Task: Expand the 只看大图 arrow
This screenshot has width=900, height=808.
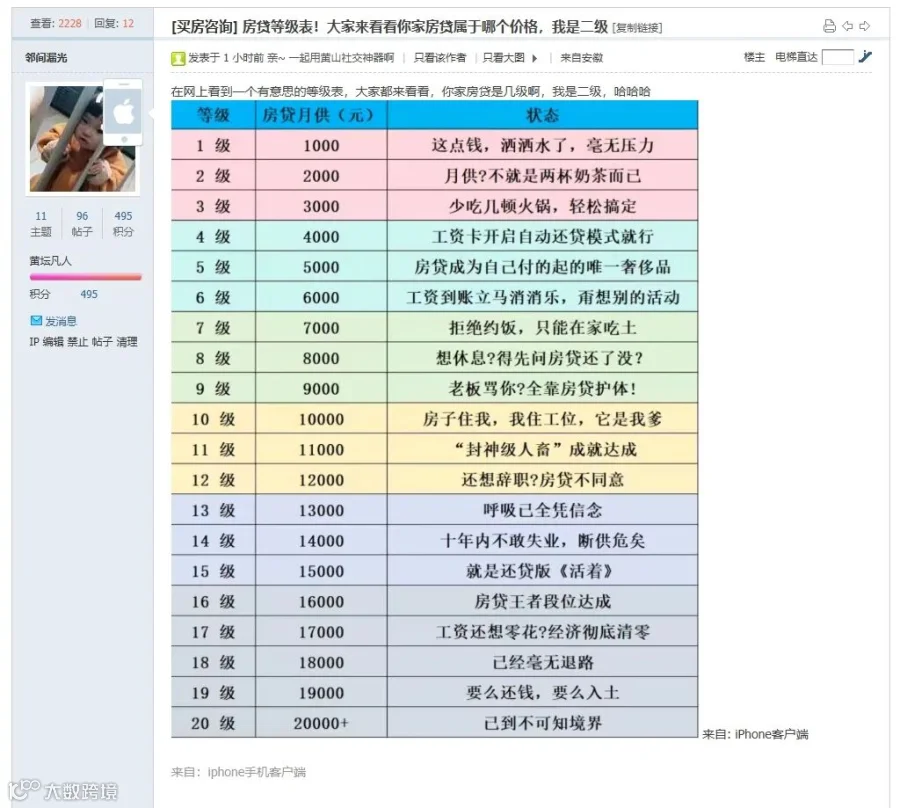Action: tap(534, 58)
